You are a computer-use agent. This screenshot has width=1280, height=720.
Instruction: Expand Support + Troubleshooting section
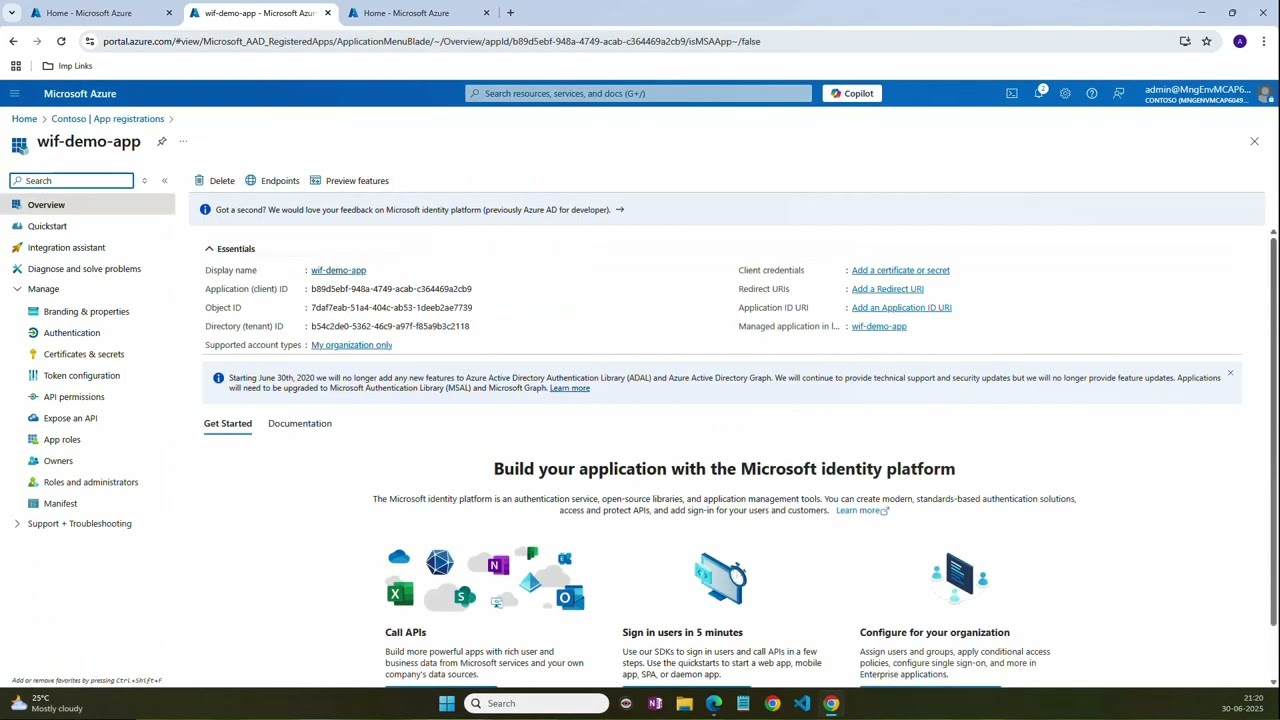click(17, 523)
